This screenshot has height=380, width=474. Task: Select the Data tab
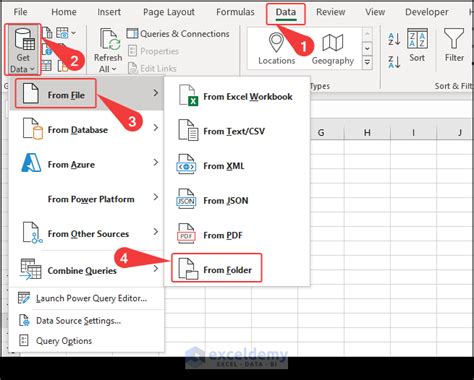pyautogui.click(x=286, y=13)
